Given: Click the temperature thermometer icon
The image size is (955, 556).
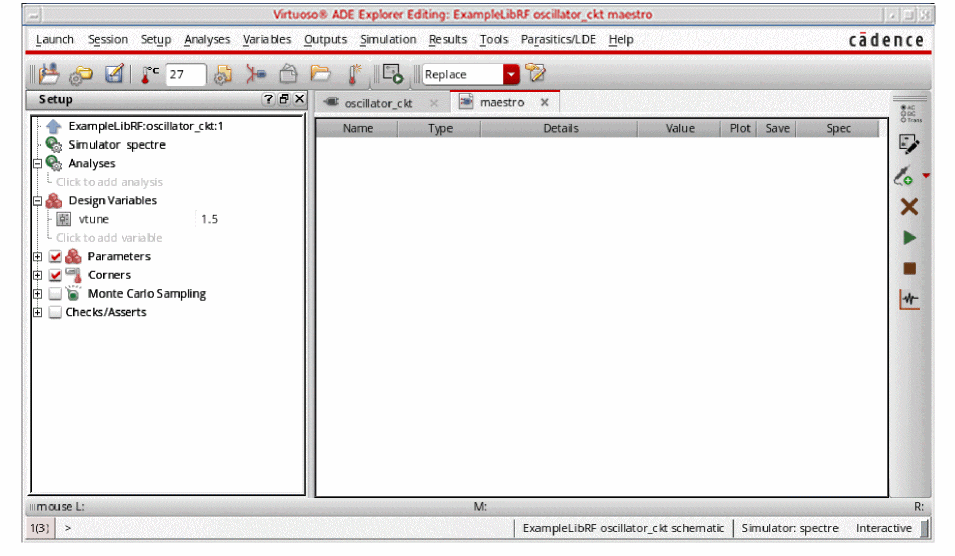Looking at the screenshot, I should (x=149, y=74).
